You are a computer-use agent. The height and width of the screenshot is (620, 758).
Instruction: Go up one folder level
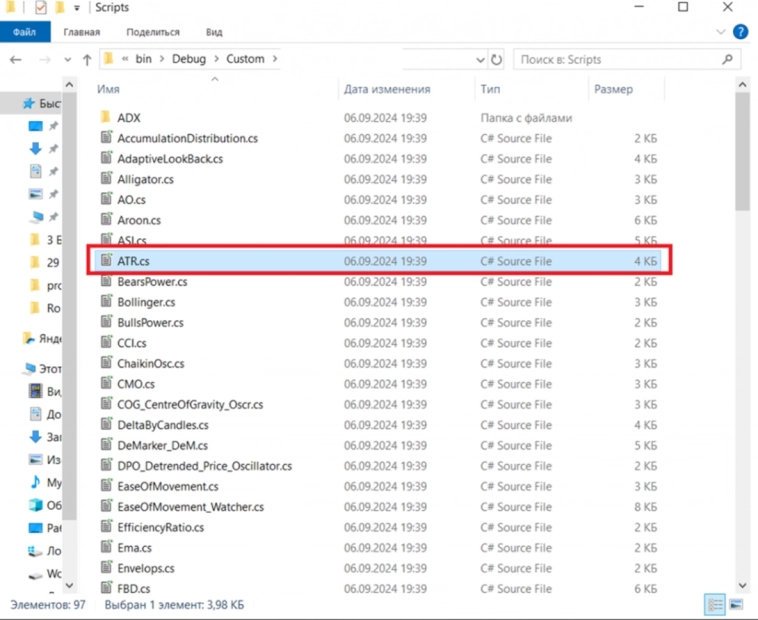(x=88, y=60)
